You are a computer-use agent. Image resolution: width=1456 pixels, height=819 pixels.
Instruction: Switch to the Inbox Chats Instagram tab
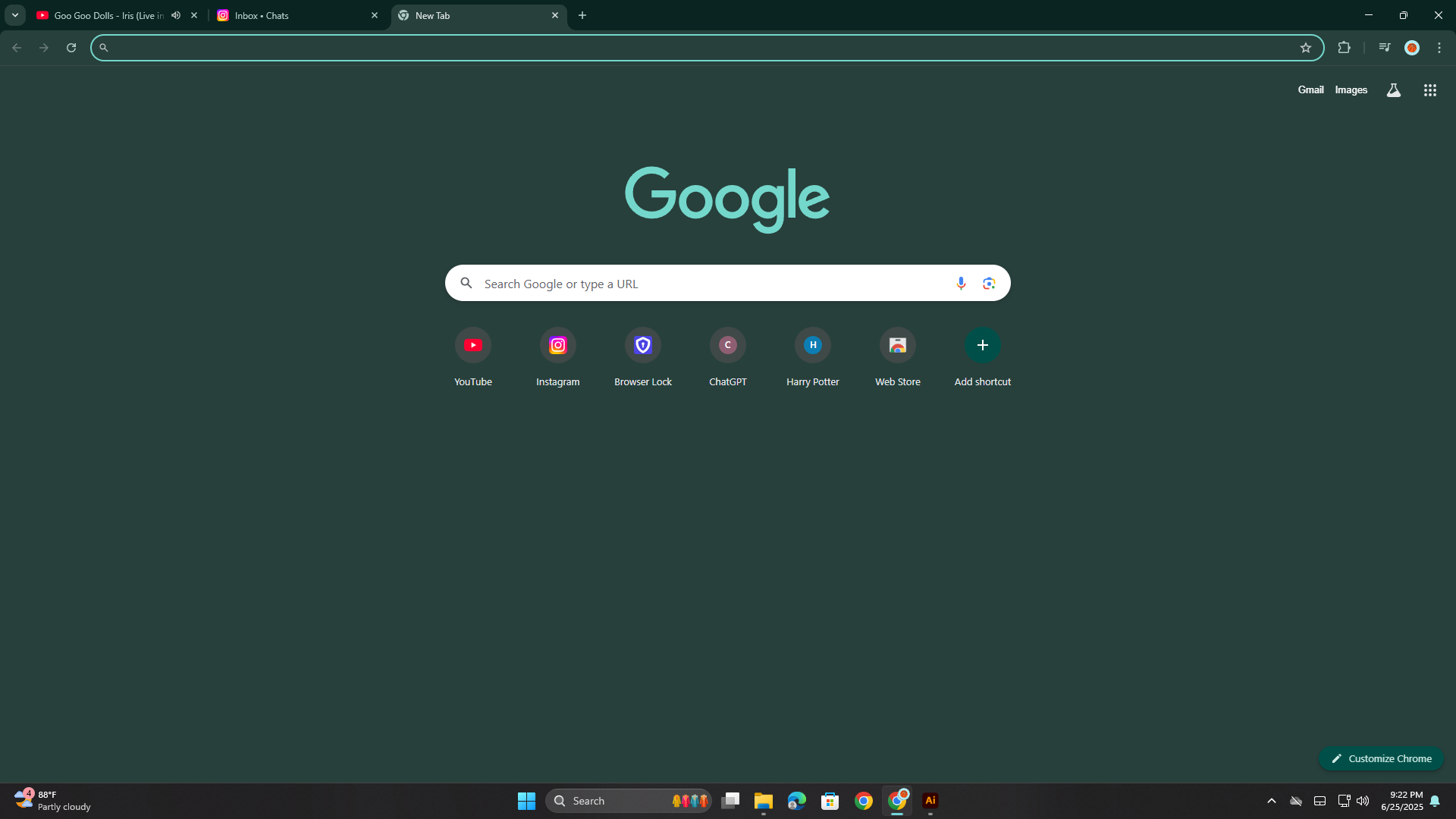coord(296,15)
